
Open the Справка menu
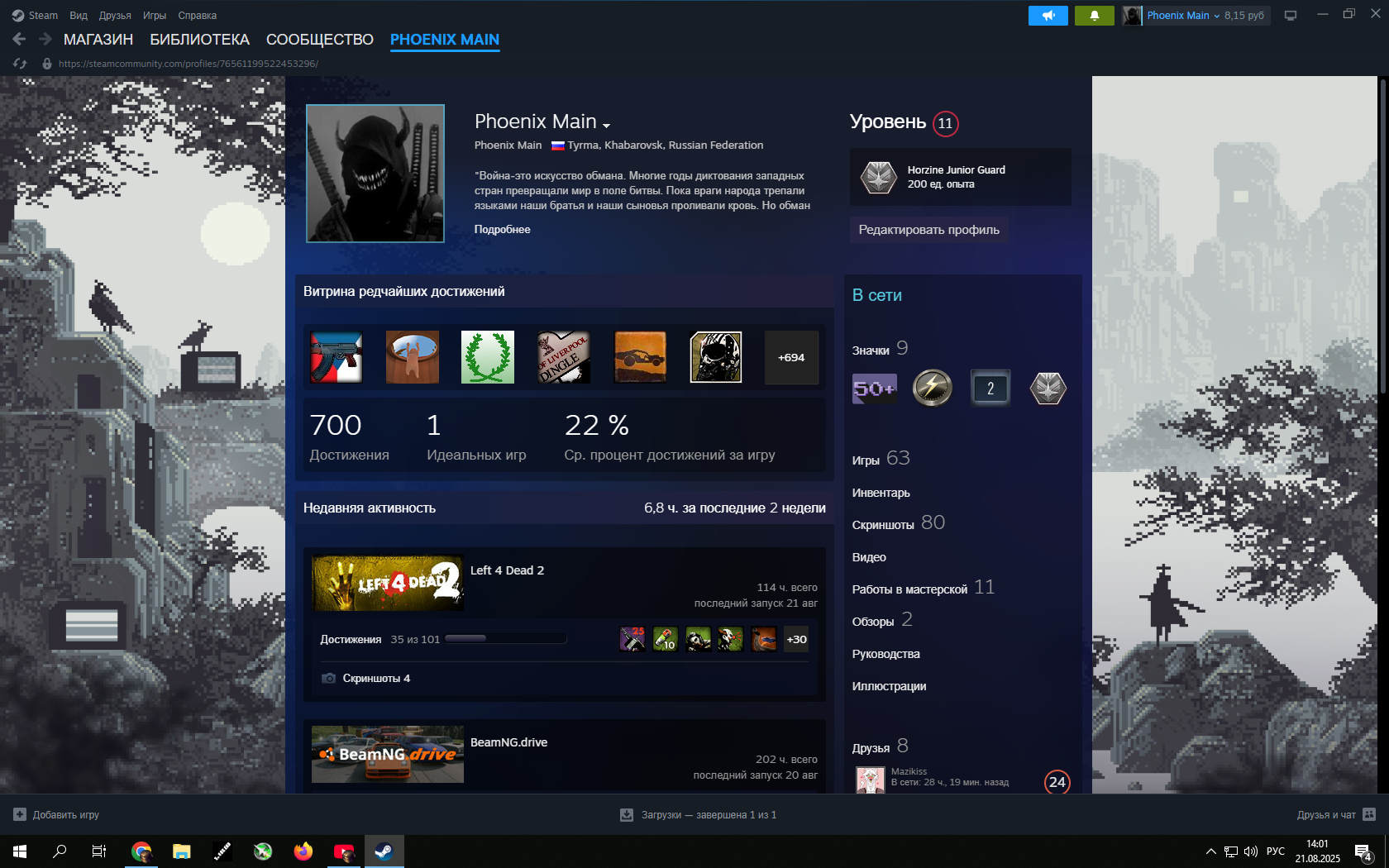tap(198, 16)
